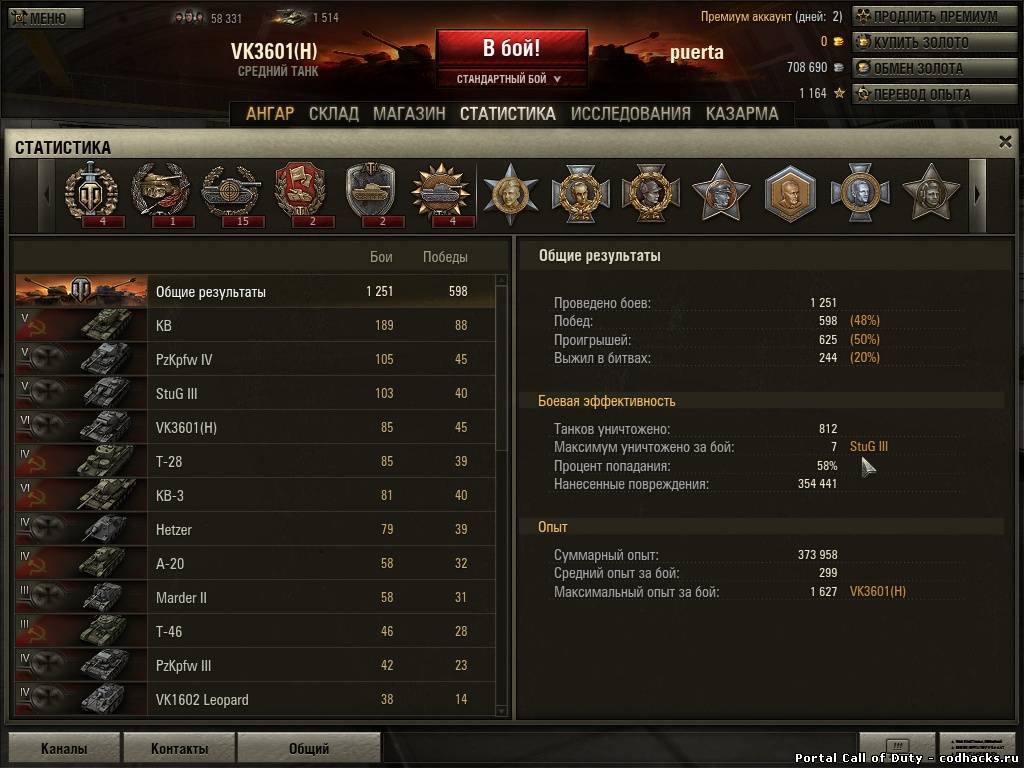This screenshot has width=1024, height=768.
Task: Select the sniper crosshair tank badge
Action: pyautogui.click(x=231, y=192)
